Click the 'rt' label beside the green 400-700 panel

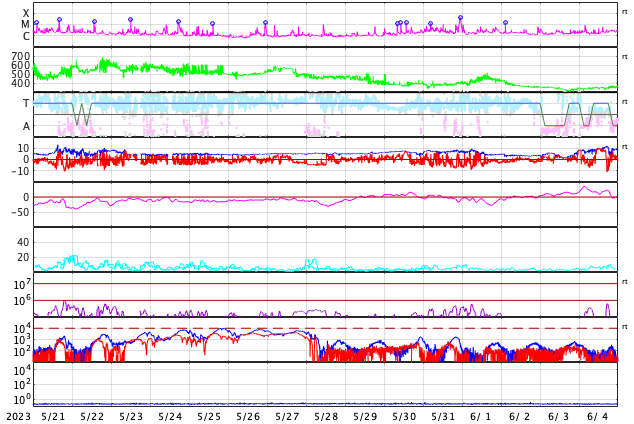point(625,57)
